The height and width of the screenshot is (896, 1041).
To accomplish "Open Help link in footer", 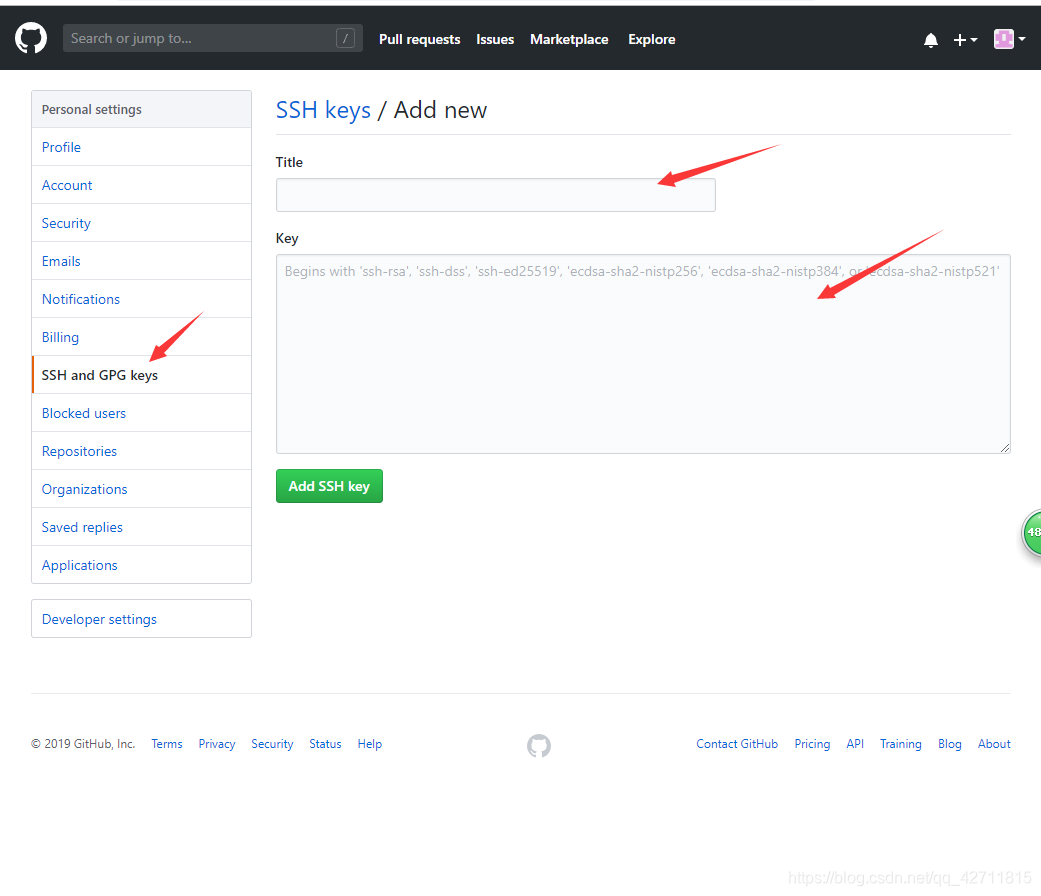I will click(369, 744).
